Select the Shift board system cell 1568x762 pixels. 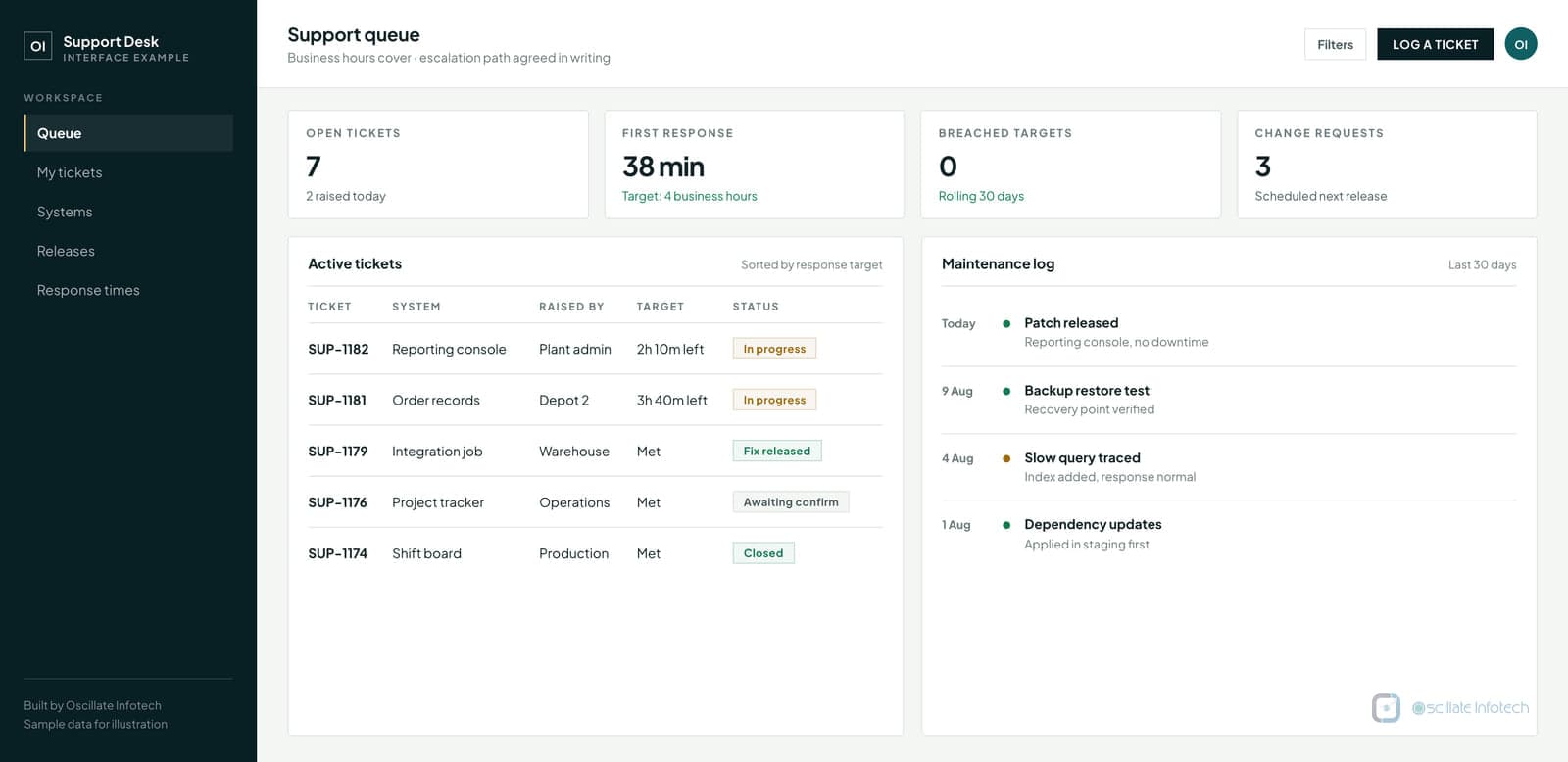click(x=426, y=553)
